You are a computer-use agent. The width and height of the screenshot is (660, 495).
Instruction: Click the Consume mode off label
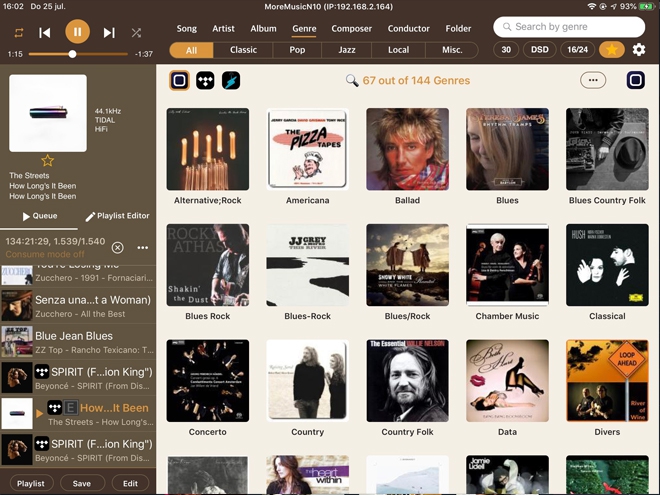45,254
